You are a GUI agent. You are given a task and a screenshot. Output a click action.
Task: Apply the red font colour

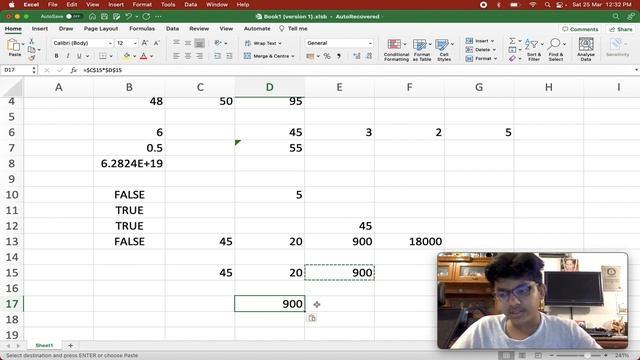tap(144, 56)
